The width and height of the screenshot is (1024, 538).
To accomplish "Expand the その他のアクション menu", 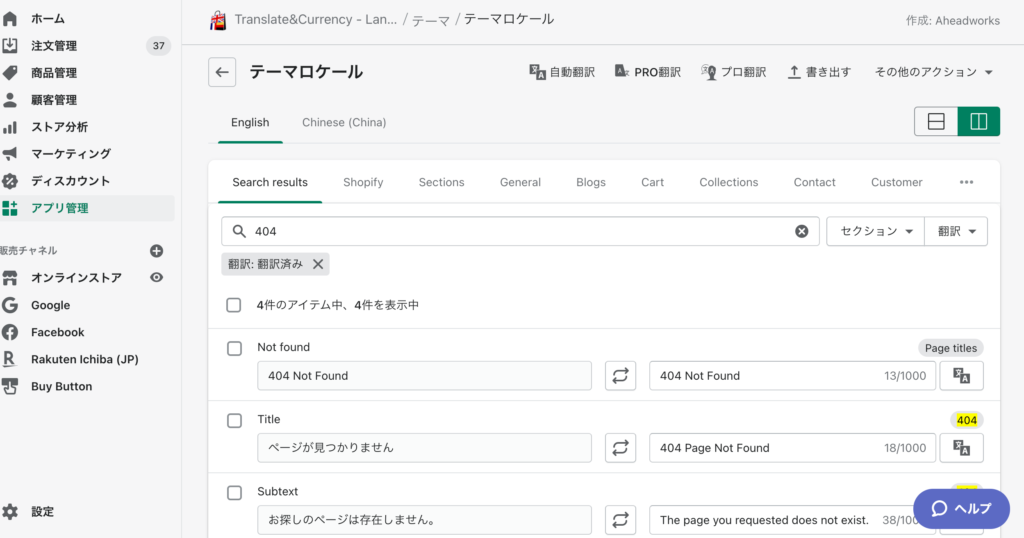I will [933, 72].
